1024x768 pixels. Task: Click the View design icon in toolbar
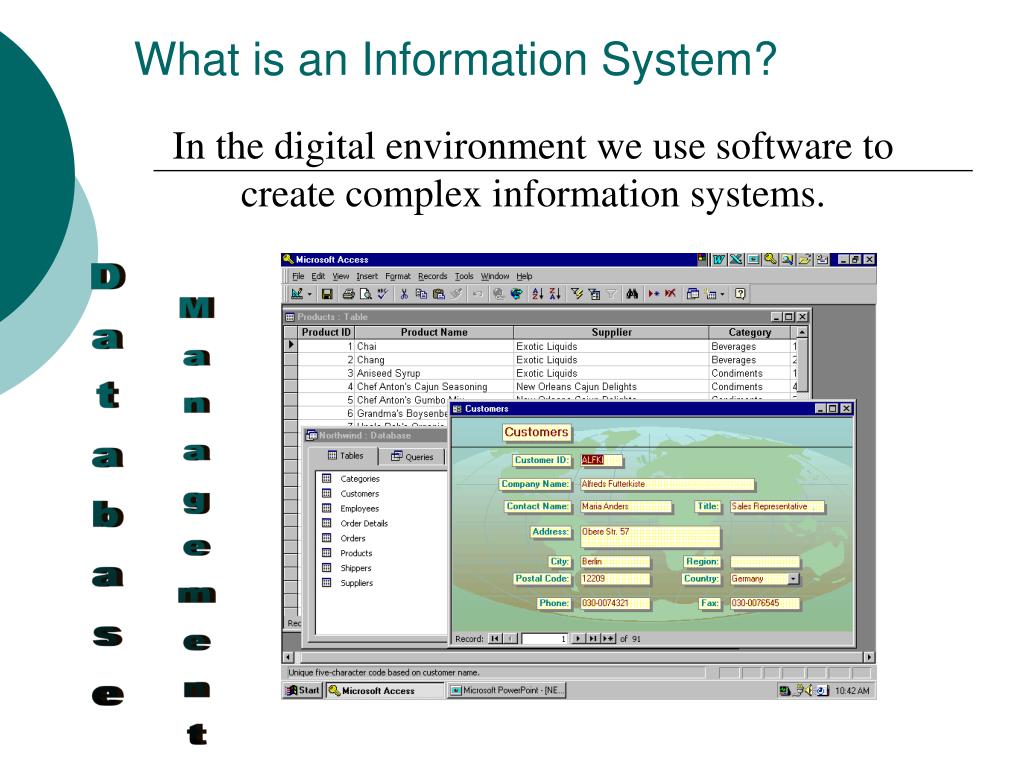click(296, 294)
